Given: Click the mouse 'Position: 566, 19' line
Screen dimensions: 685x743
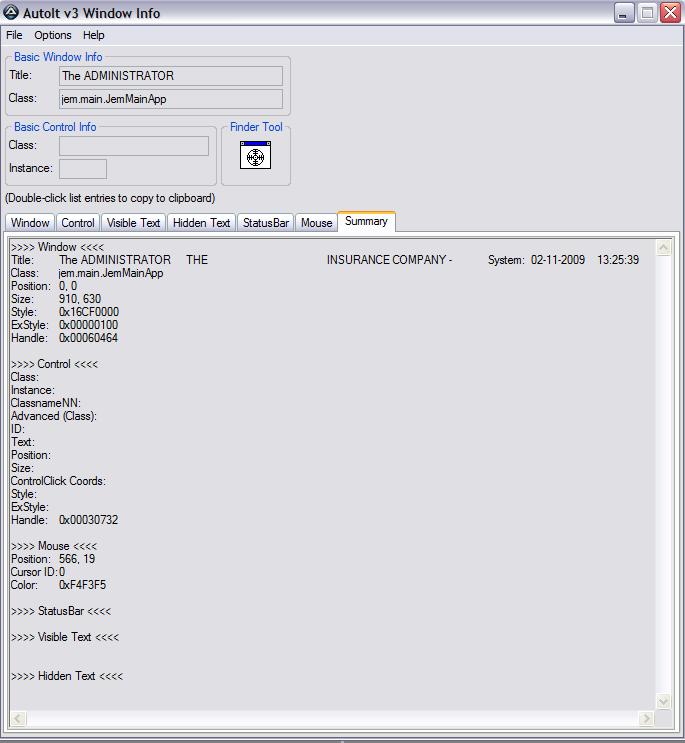Looking at the screenshot, I should [53, 559].
